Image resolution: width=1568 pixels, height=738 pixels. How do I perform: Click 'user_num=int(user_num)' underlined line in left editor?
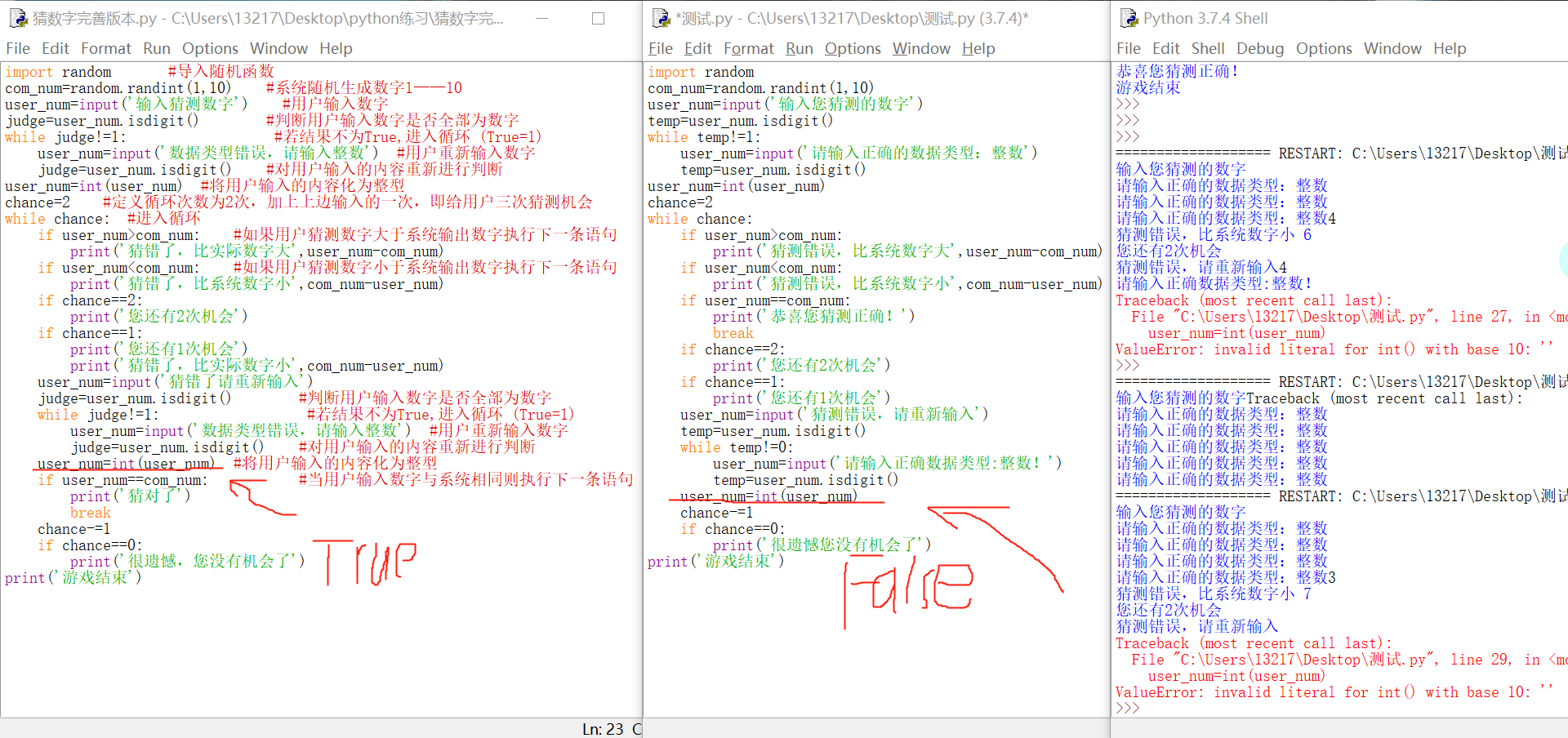click(x=127, y=464)
